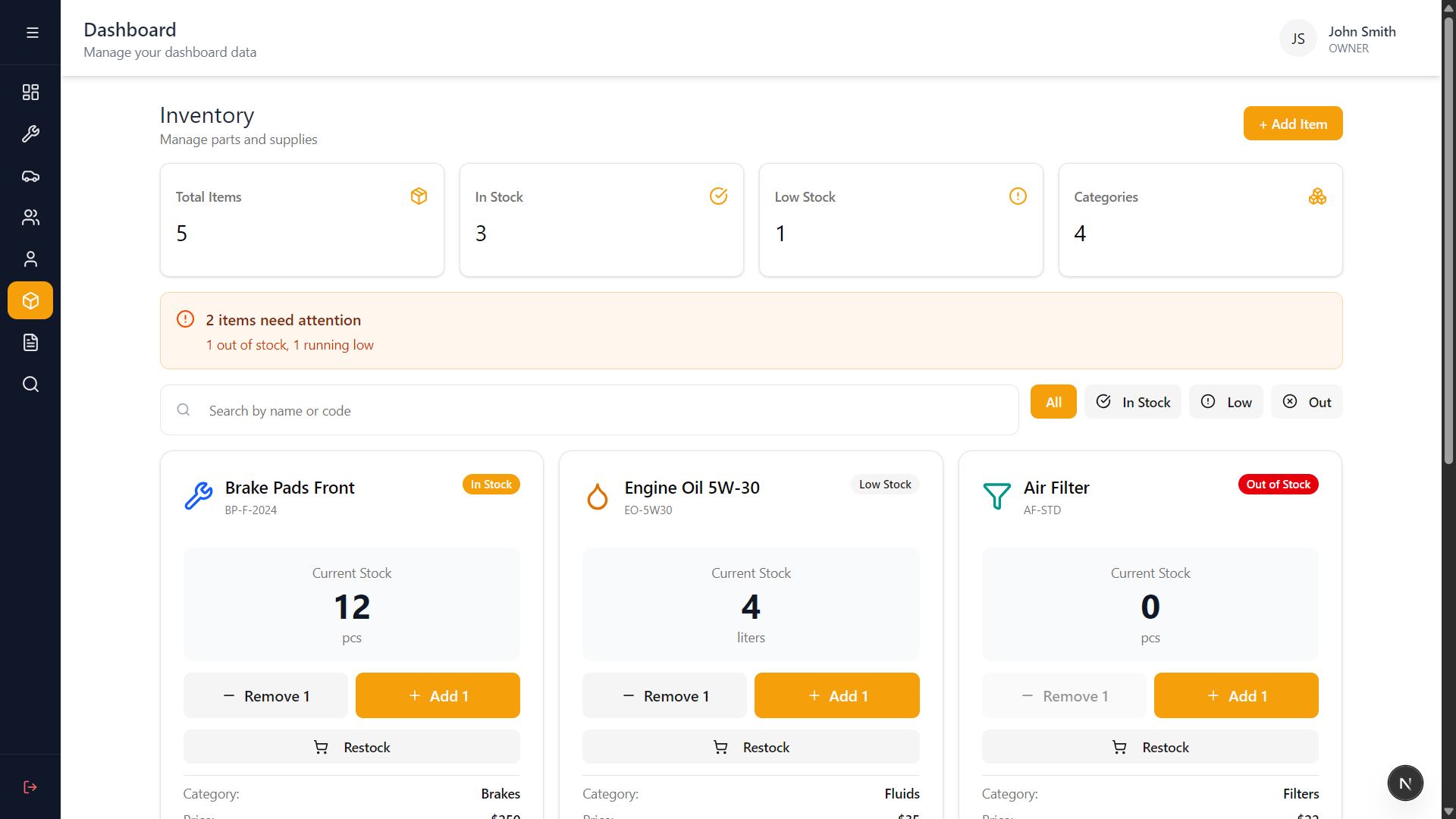Select the In Stock filter
The height and width of the screenshot is (819, 1456).
tap(1133, 401)
